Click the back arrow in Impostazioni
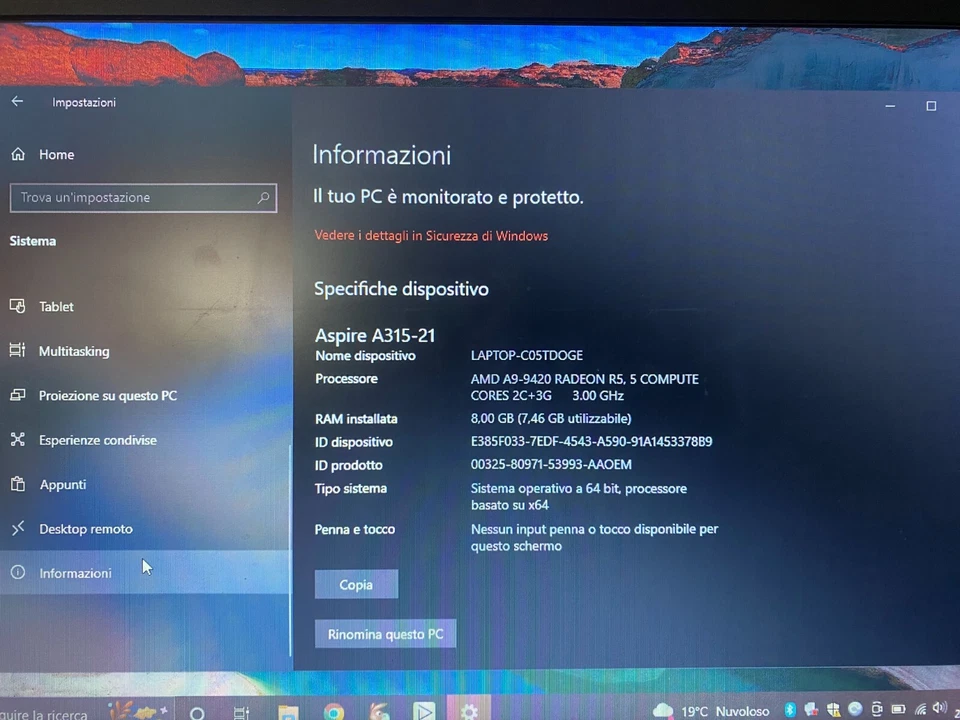 pyautogui.click(x=16, y=101)
